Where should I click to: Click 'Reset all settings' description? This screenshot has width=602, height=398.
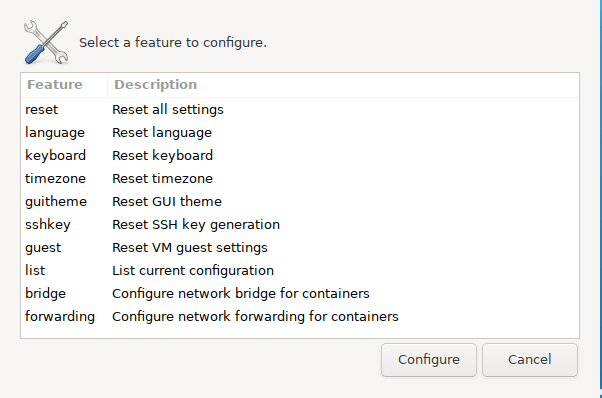click(x=168, y=110)
